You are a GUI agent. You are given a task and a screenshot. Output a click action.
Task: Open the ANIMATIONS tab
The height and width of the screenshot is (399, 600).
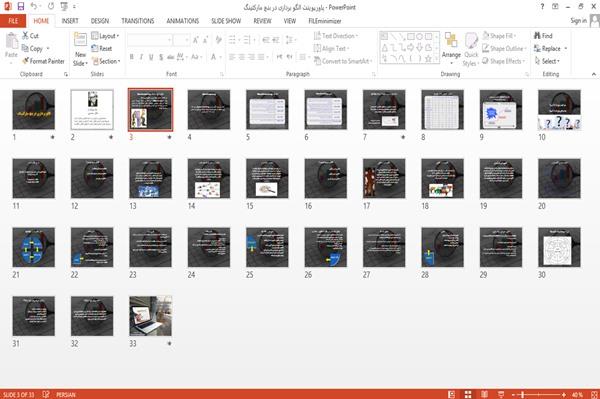tap(183, 21)
